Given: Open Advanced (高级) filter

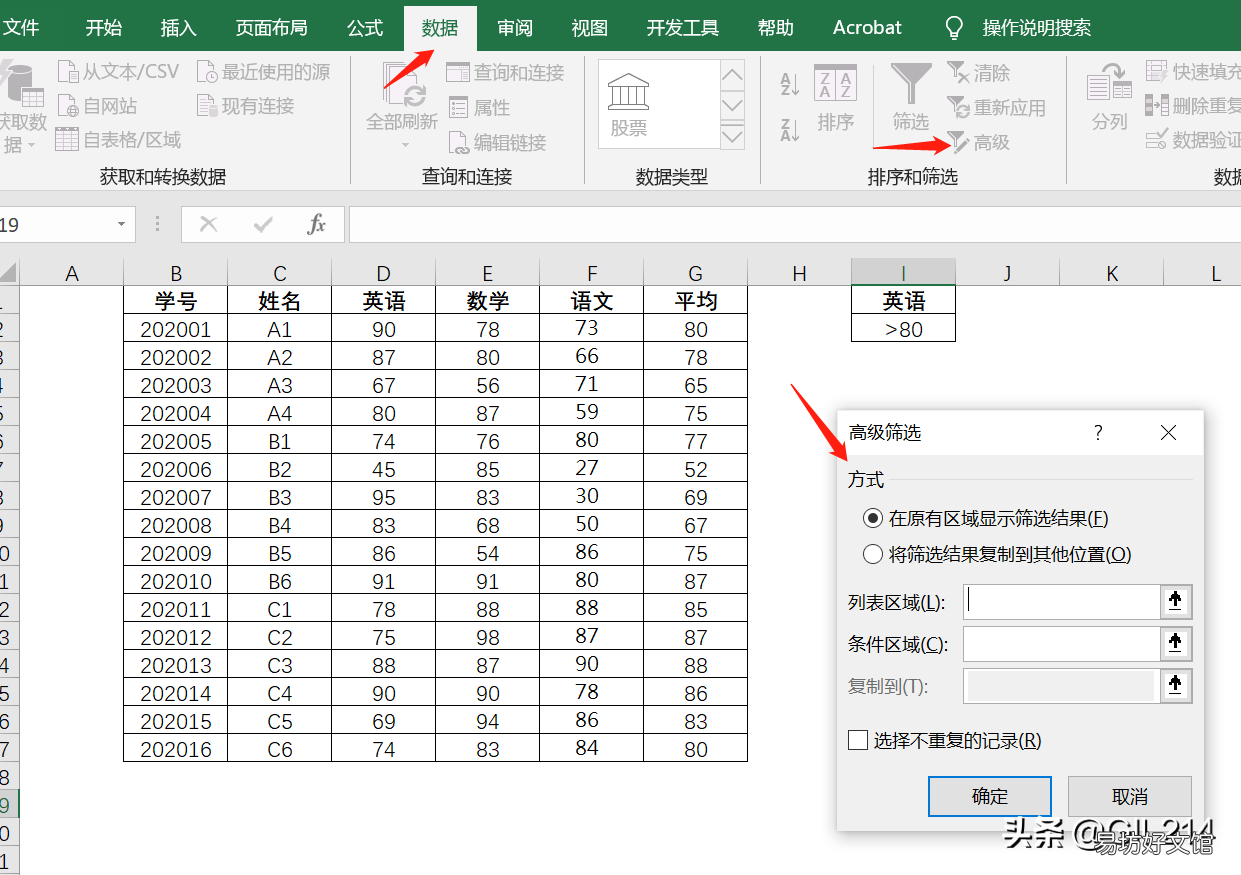Looking at the screenshot, I should 978,143.
